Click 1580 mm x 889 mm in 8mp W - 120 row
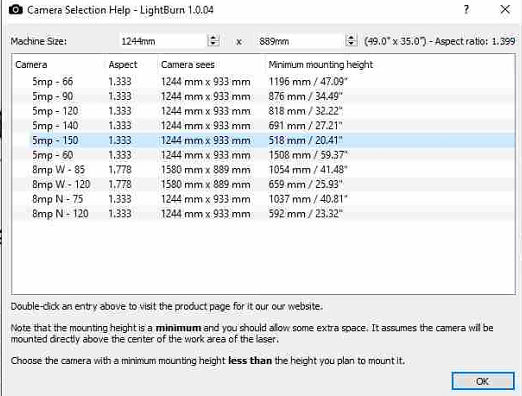This screenshot has height=396, width=522. pos(206,184)
